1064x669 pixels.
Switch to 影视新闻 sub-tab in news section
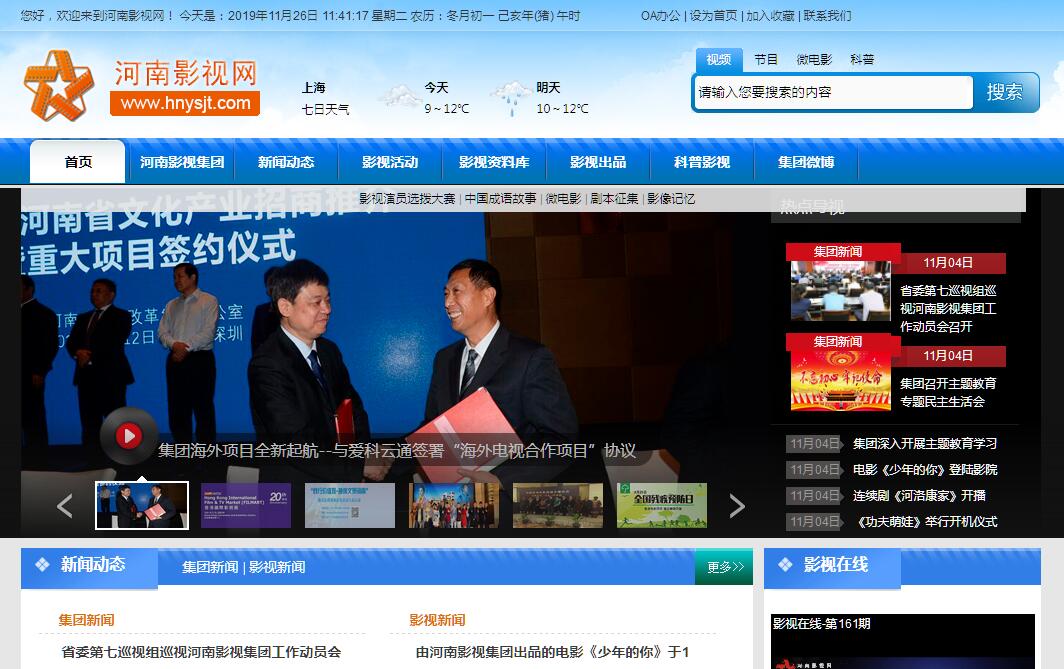coord(277,567)
